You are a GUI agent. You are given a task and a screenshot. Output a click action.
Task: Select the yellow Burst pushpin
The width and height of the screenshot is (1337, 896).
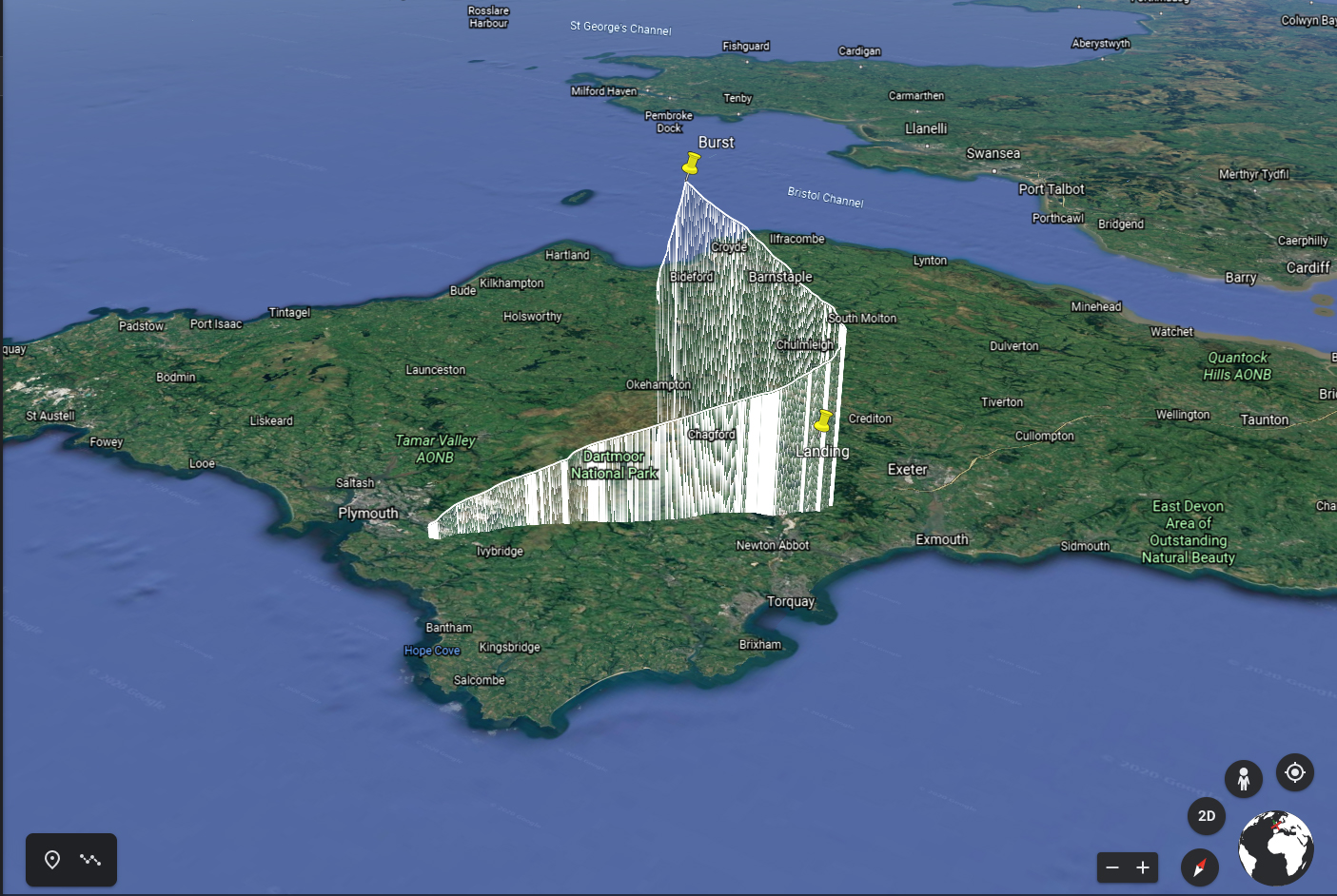691,165
